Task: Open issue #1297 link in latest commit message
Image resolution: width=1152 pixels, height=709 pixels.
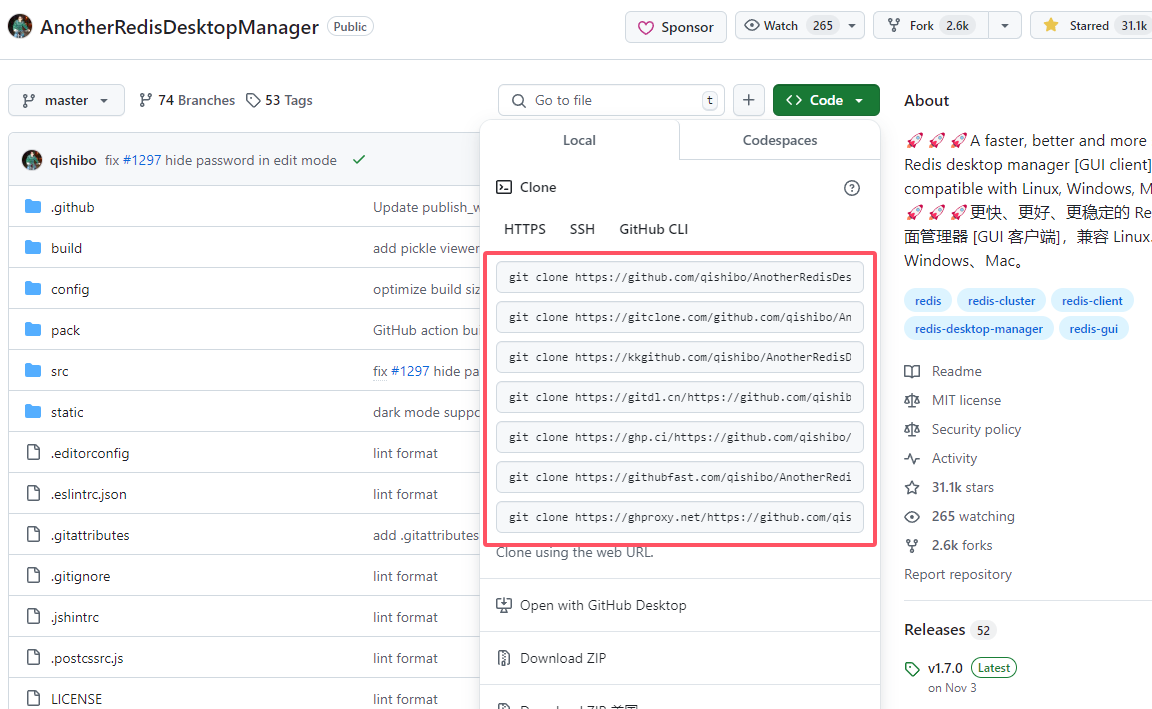Action: tap(142, 160)
